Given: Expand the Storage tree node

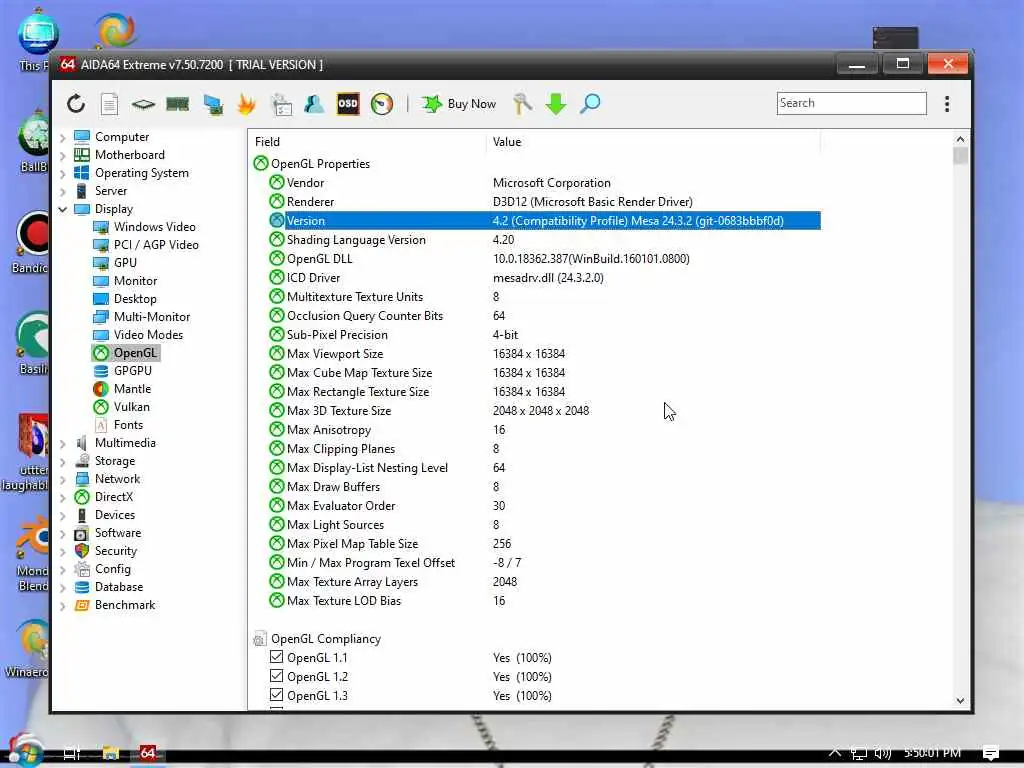Looking at the screenshot, I should click(x=63, y=461).
